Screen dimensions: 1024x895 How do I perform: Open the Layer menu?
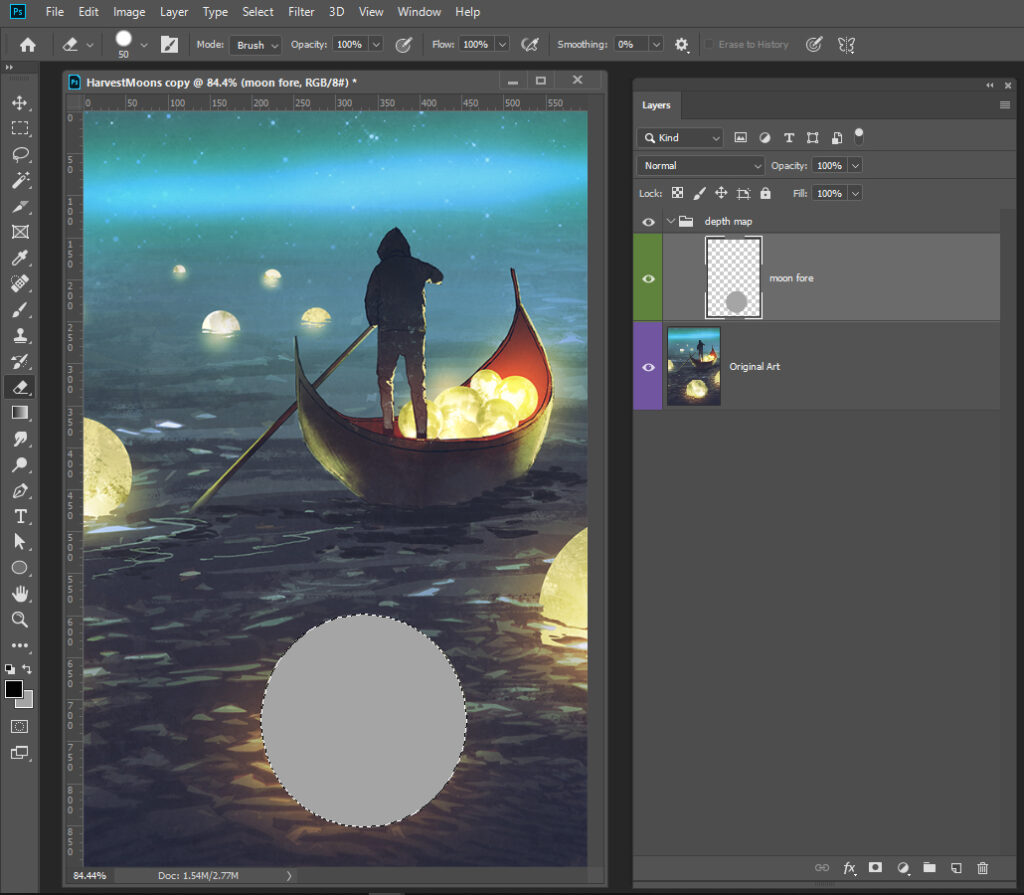[x=174, y=12]
